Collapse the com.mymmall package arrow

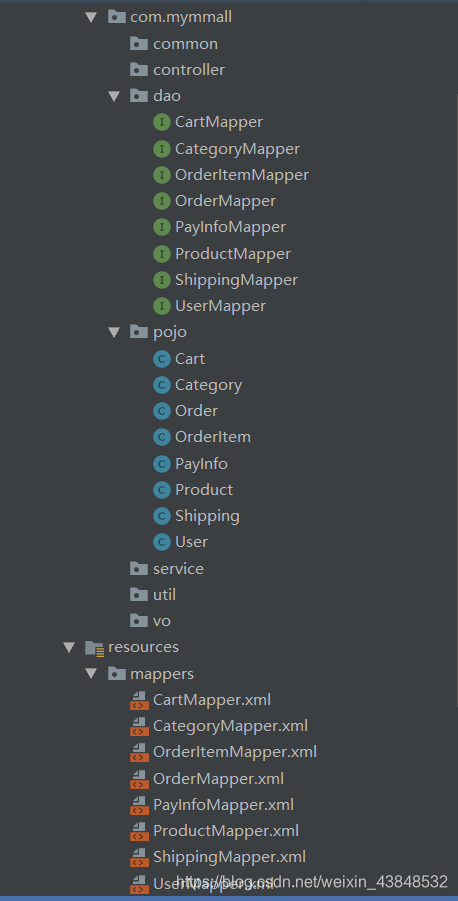[x=91, y=17]
